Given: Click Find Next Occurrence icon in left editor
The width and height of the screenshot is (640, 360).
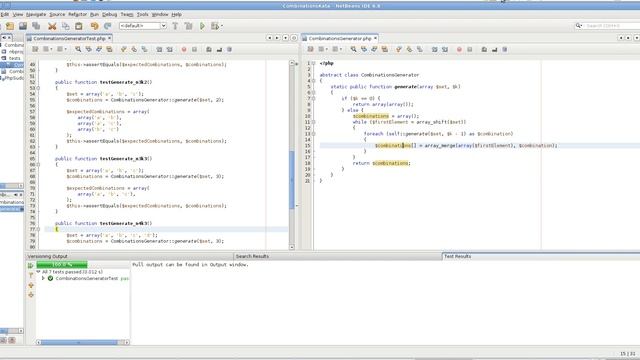Looking at the screenshot, I should 99,49.
